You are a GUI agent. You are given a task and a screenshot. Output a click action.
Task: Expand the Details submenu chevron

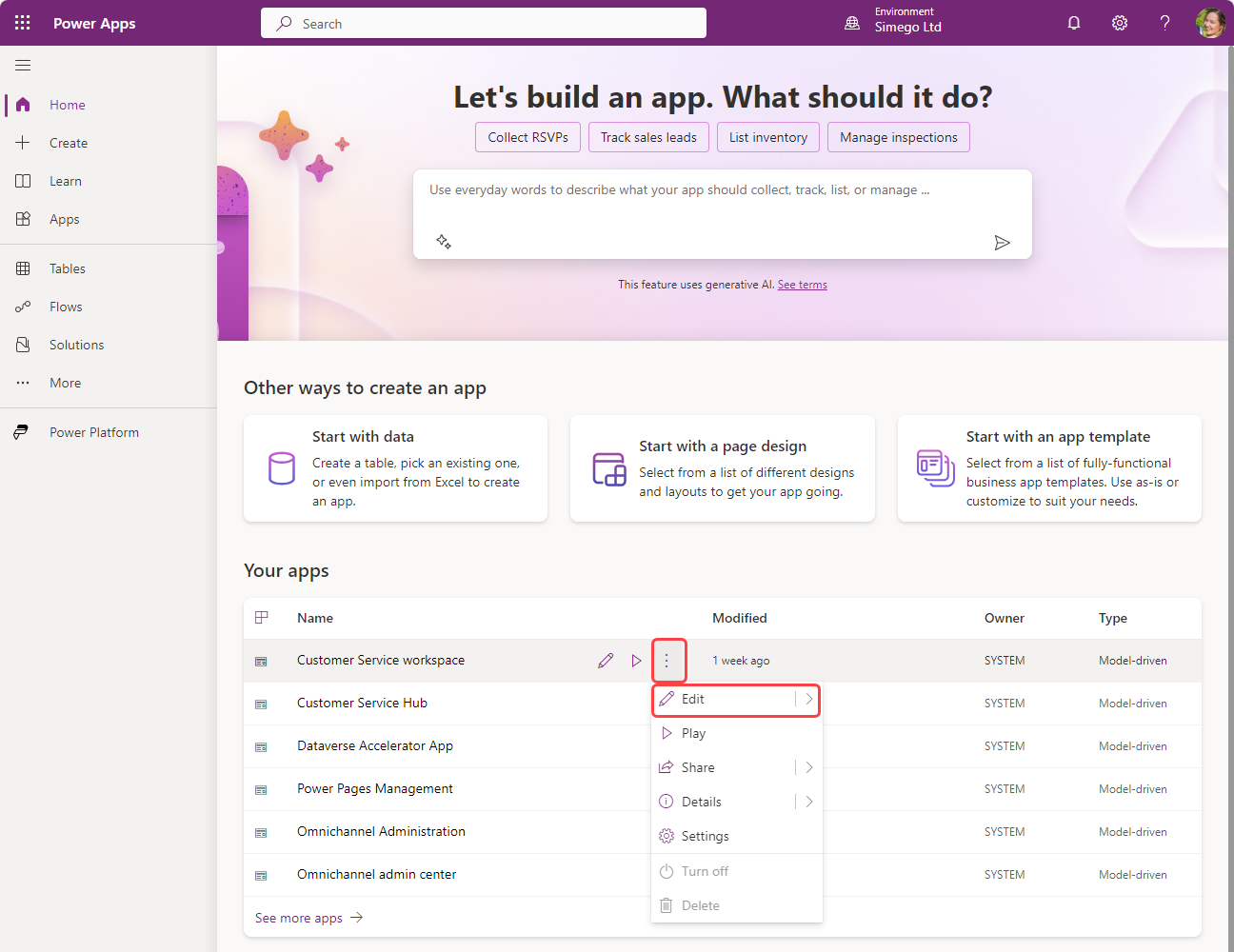(809, 802)
